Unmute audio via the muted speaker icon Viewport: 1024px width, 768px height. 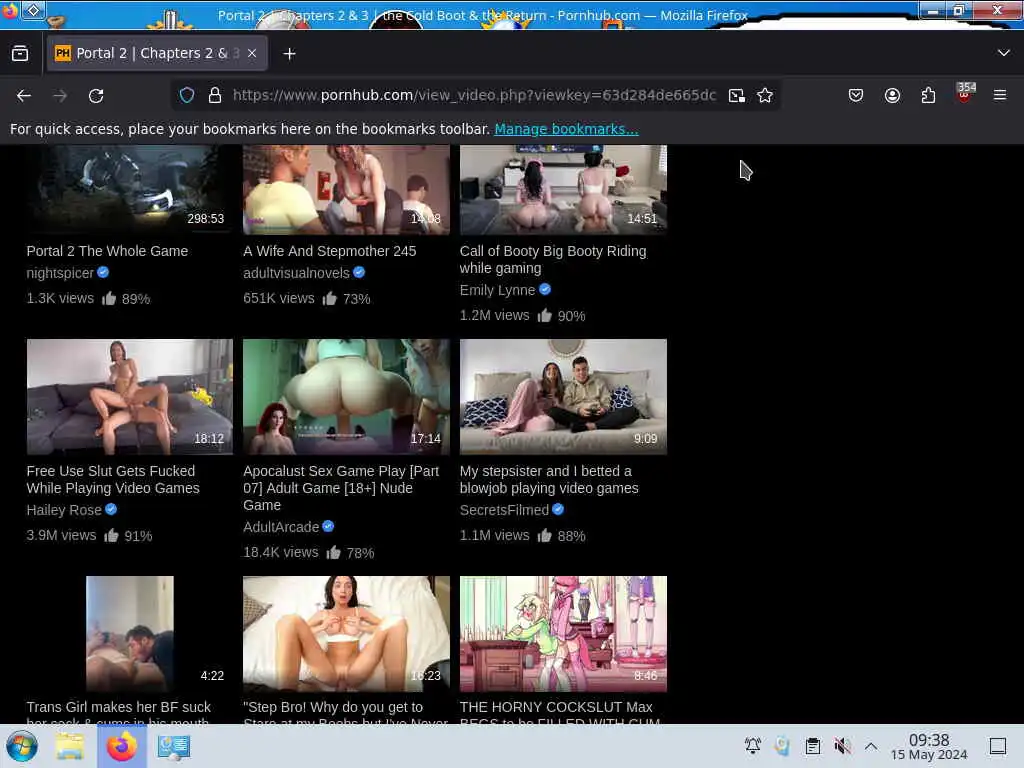[x=842, y=746]
